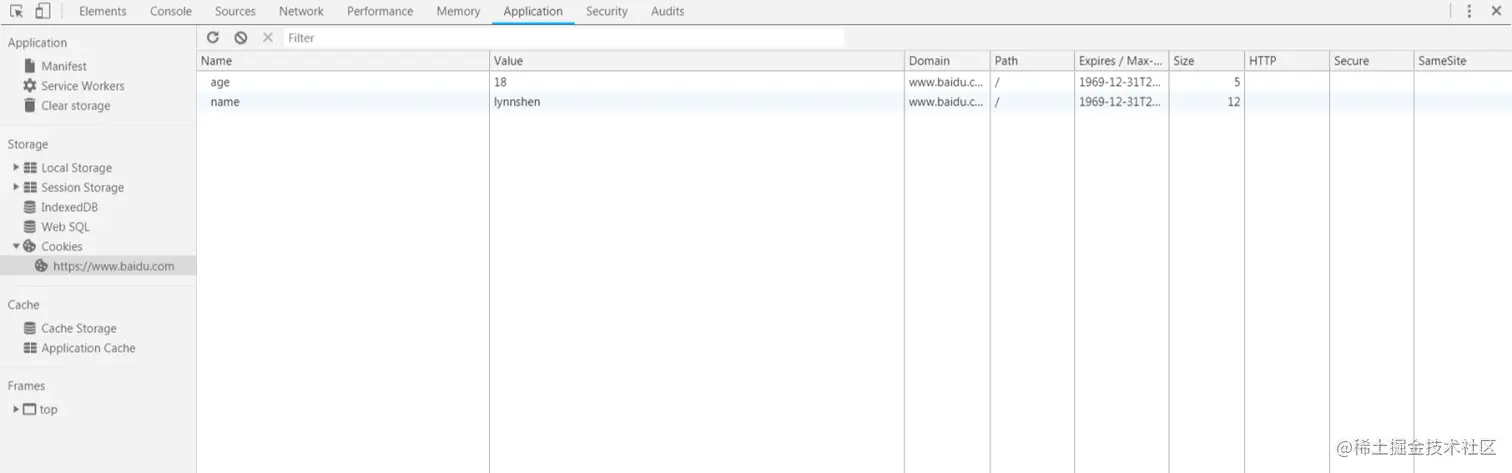Image resolution: width=1512 pixels, height=473 pixels.
Task: Click the value cell 18
Action: coord(697,82)
